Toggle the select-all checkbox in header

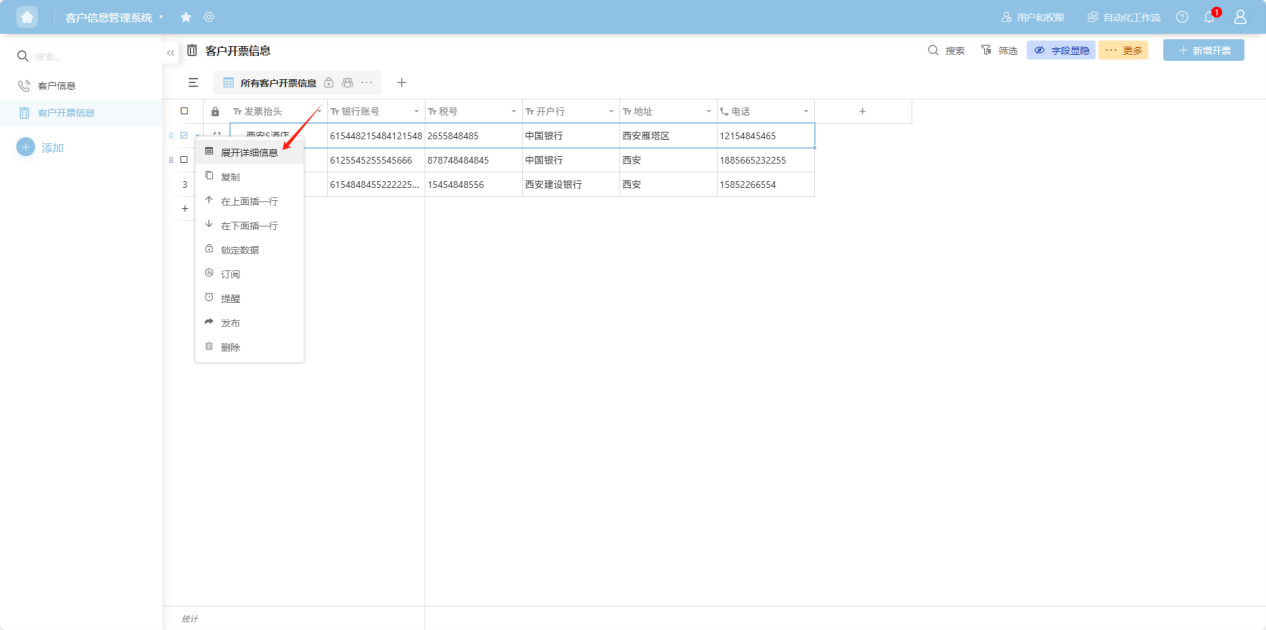[x=184, y=111]
